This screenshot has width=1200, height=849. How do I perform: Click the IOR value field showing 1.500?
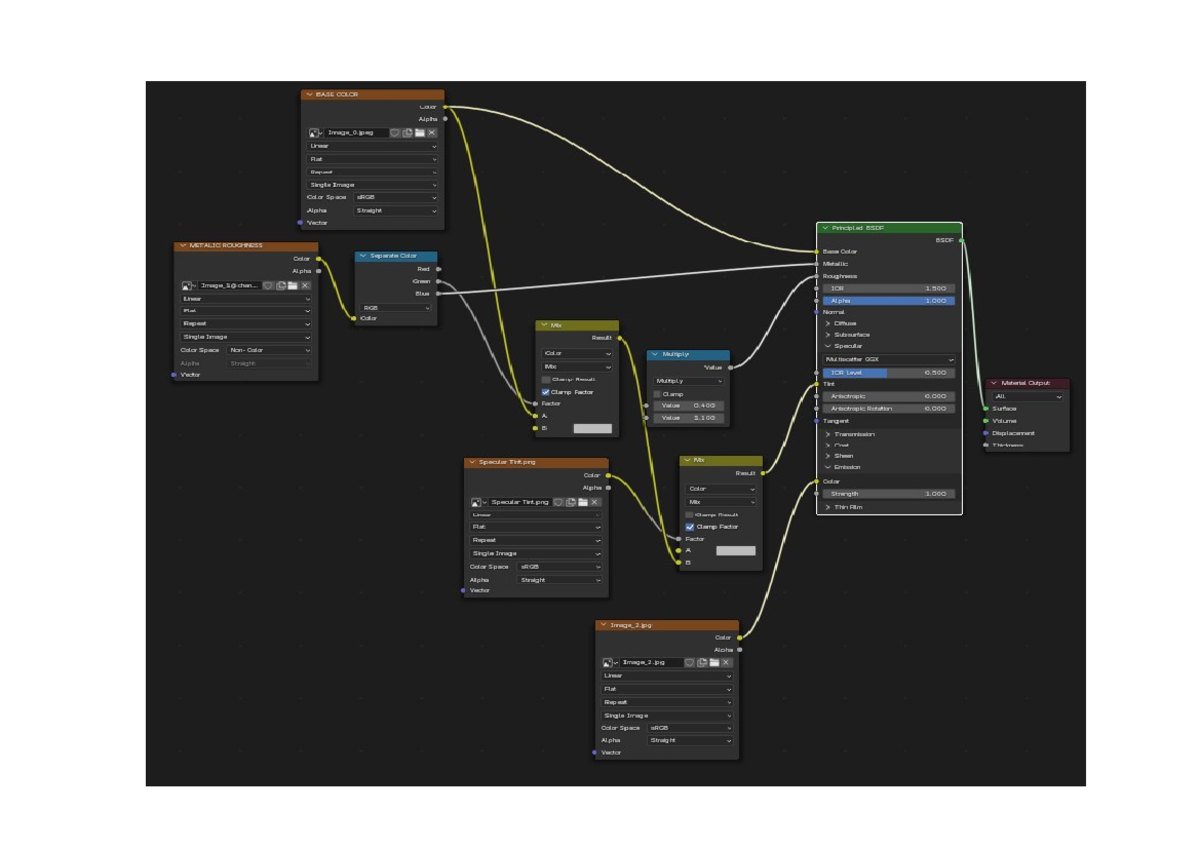889,288
